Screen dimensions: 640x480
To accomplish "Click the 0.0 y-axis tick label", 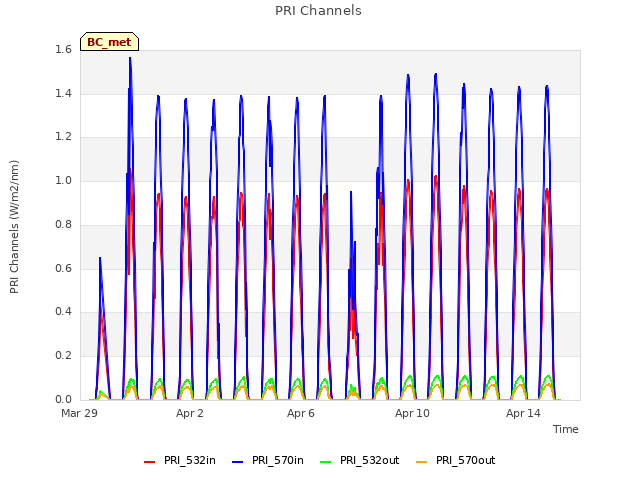I will (63, 399).
